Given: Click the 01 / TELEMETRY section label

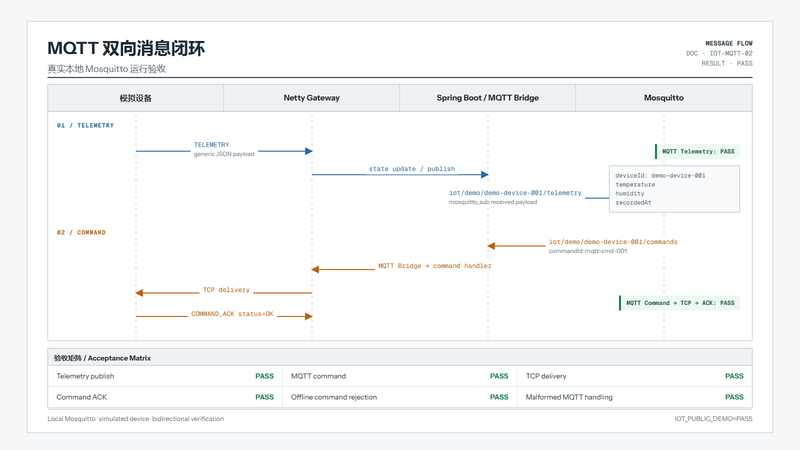Looking at the screenshot, I should [x=85, y=126].
